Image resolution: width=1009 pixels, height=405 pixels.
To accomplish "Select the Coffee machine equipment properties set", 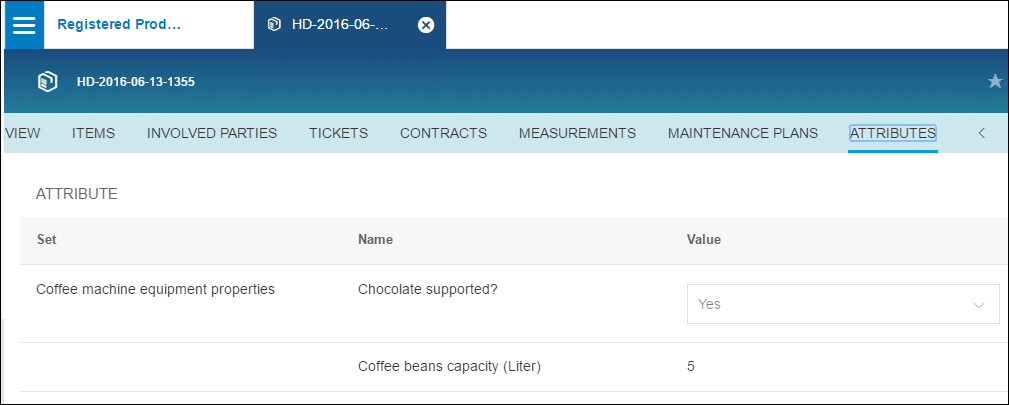I will [x=155, y=290].
